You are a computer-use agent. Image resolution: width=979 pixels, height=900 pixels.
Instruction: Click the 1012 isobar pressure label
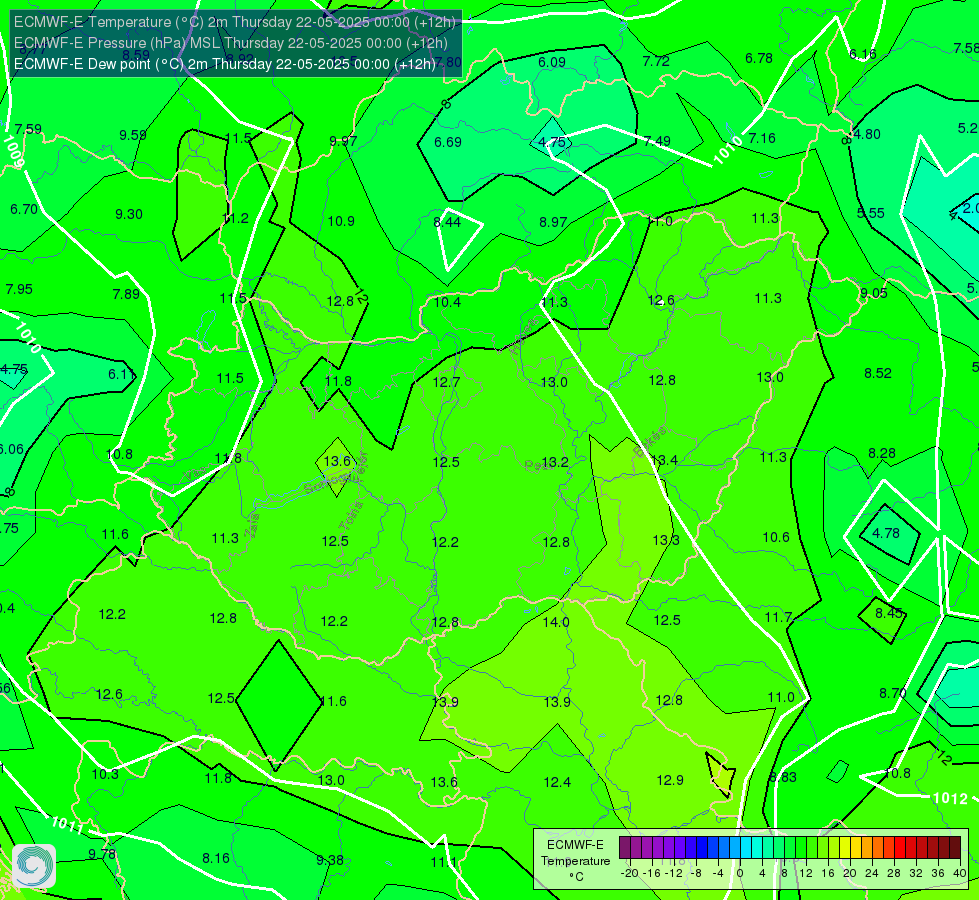pos(950,798)
